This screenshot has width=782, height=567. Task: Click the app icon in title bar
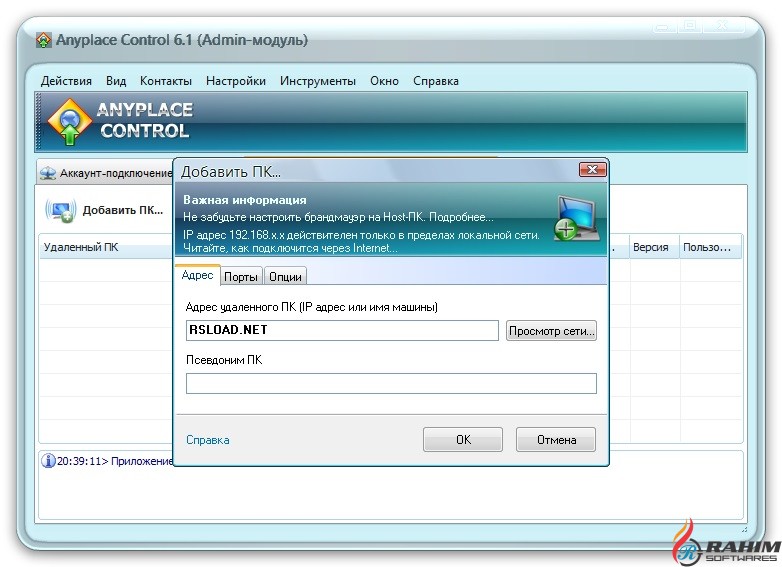click(44, 40)
